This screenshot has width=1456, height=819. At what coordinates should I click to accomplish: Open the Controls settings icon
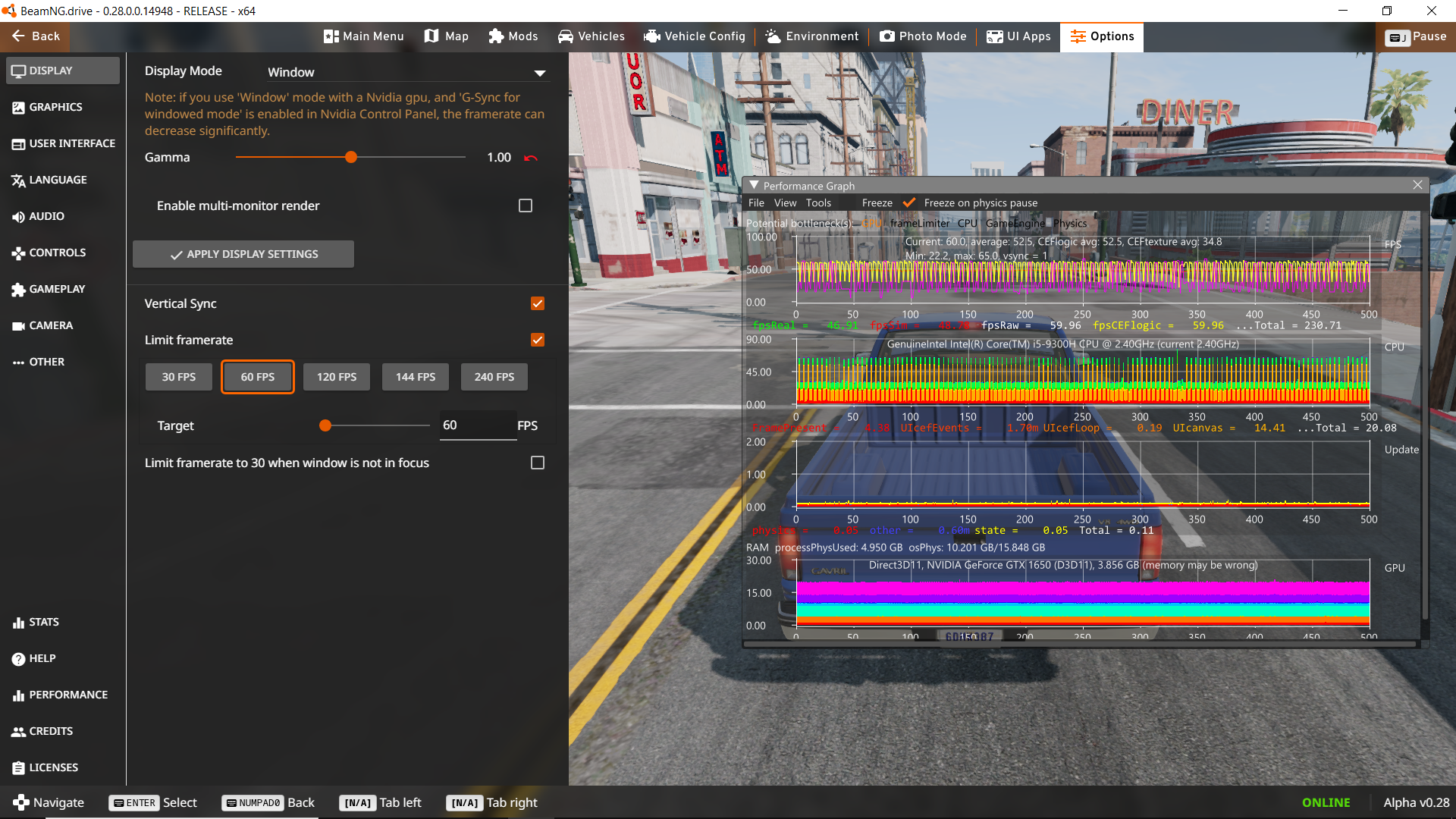tap(18, 253)
